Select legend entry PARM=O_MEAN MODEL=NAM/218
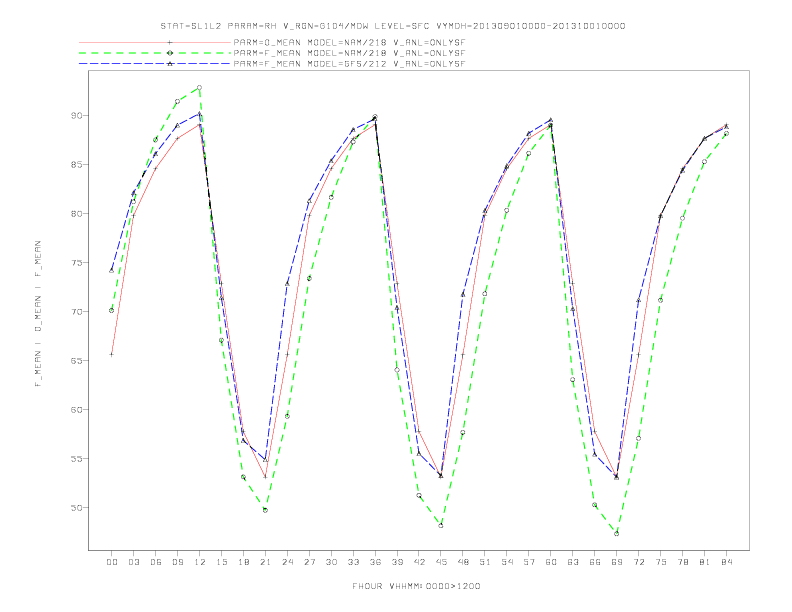Image resolution: width=792 pixels, height=612 pixels. click(349, 42)
